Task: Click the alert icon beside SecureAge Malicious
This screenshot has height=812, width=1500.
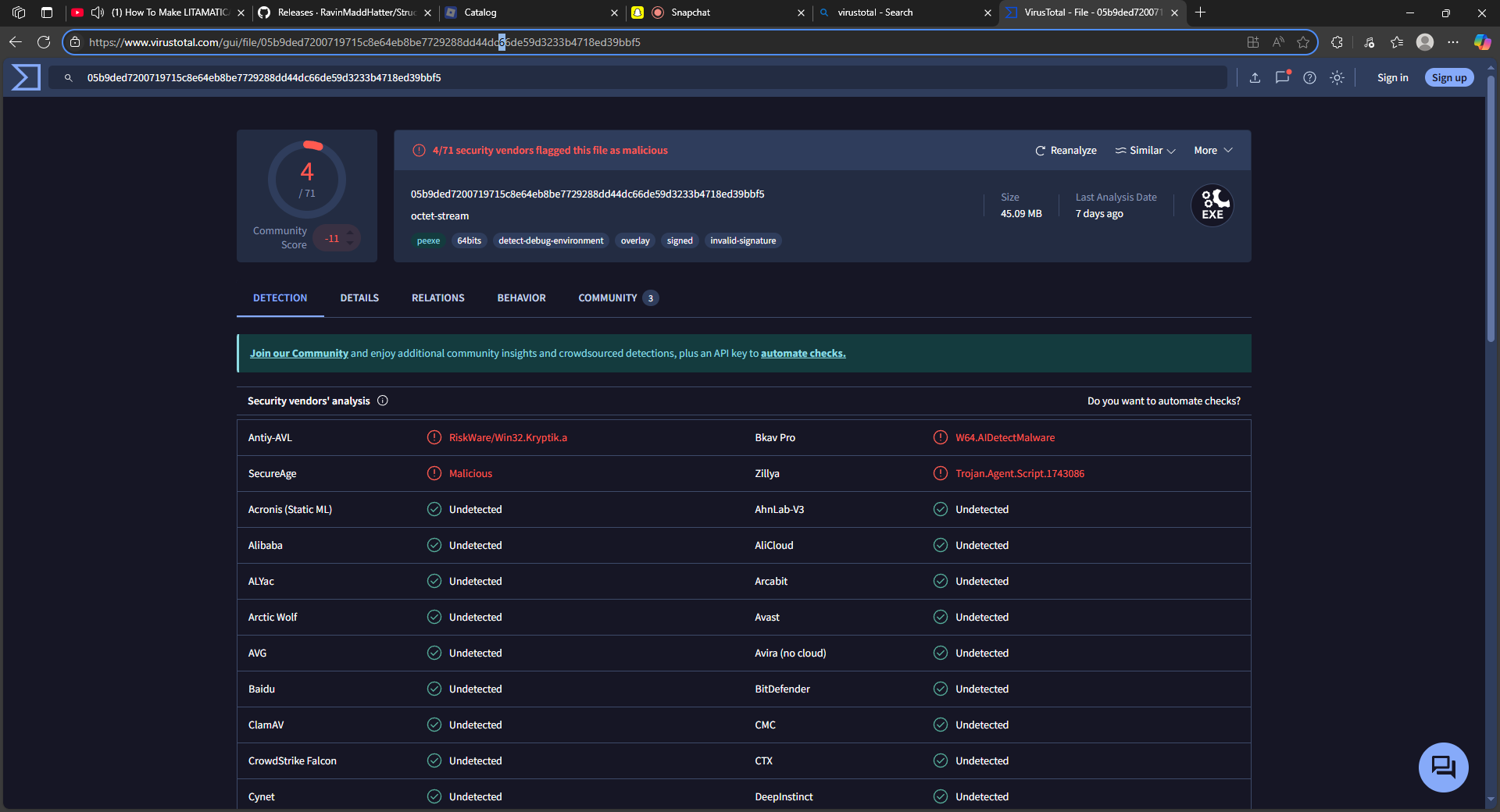Action: coord(434,473)
